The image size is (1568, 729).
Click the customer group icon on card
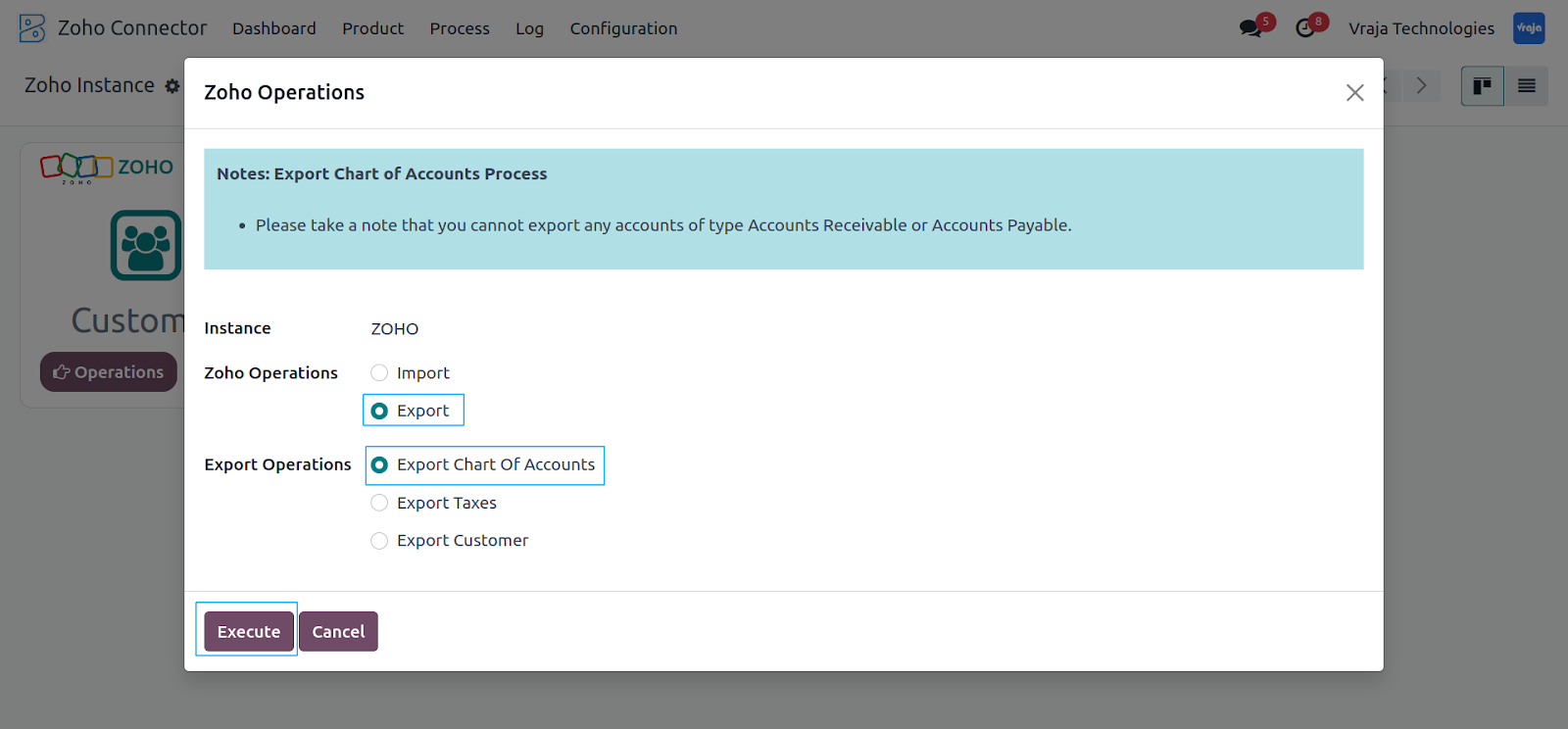[146, 245]
